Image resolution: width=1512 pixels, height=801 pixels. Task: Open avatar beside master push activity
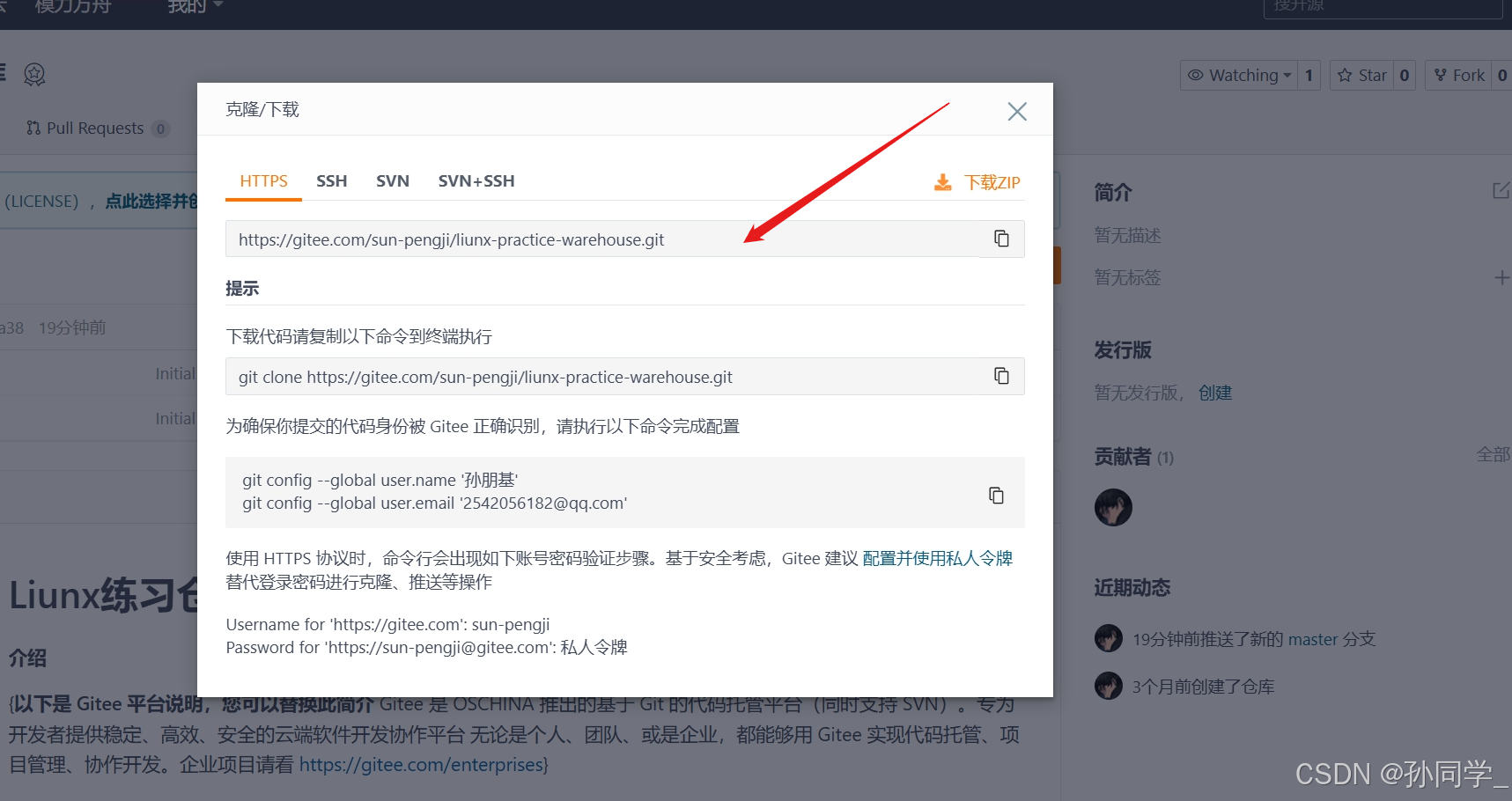(x=1109, y=638)
